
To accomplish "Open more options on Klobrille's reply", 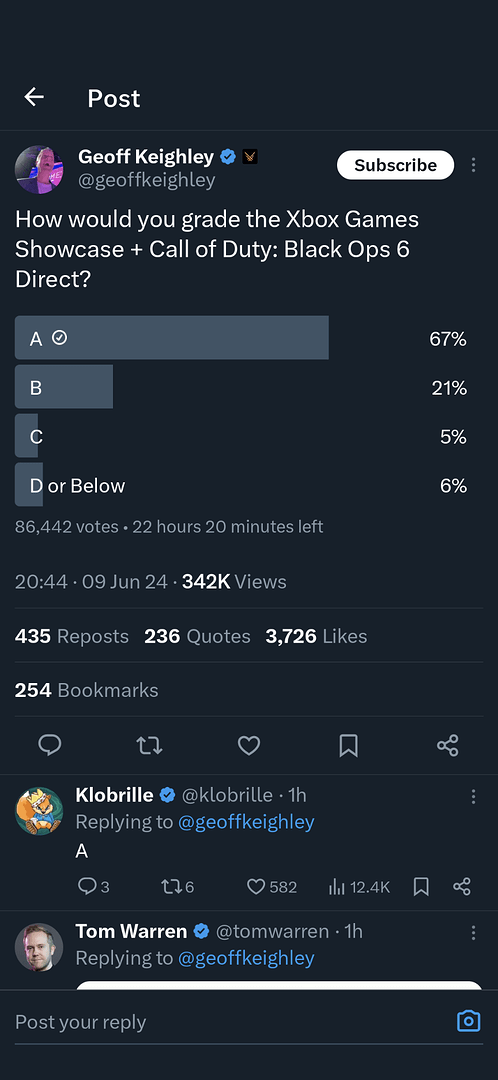I will (473, 796).
